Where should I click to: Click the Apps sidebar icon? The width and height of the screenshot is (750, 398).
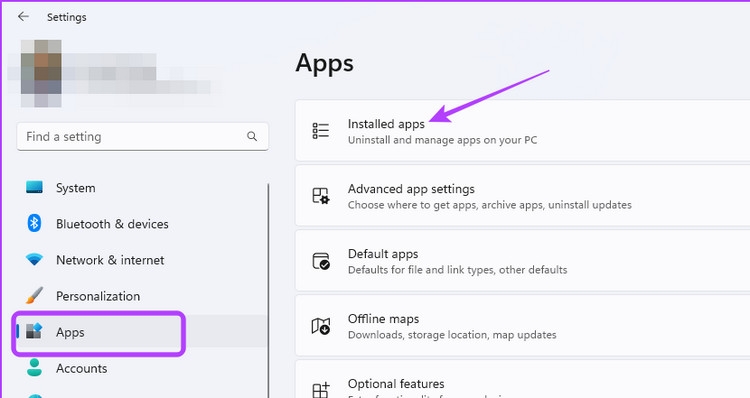click(x=34, y=331)
